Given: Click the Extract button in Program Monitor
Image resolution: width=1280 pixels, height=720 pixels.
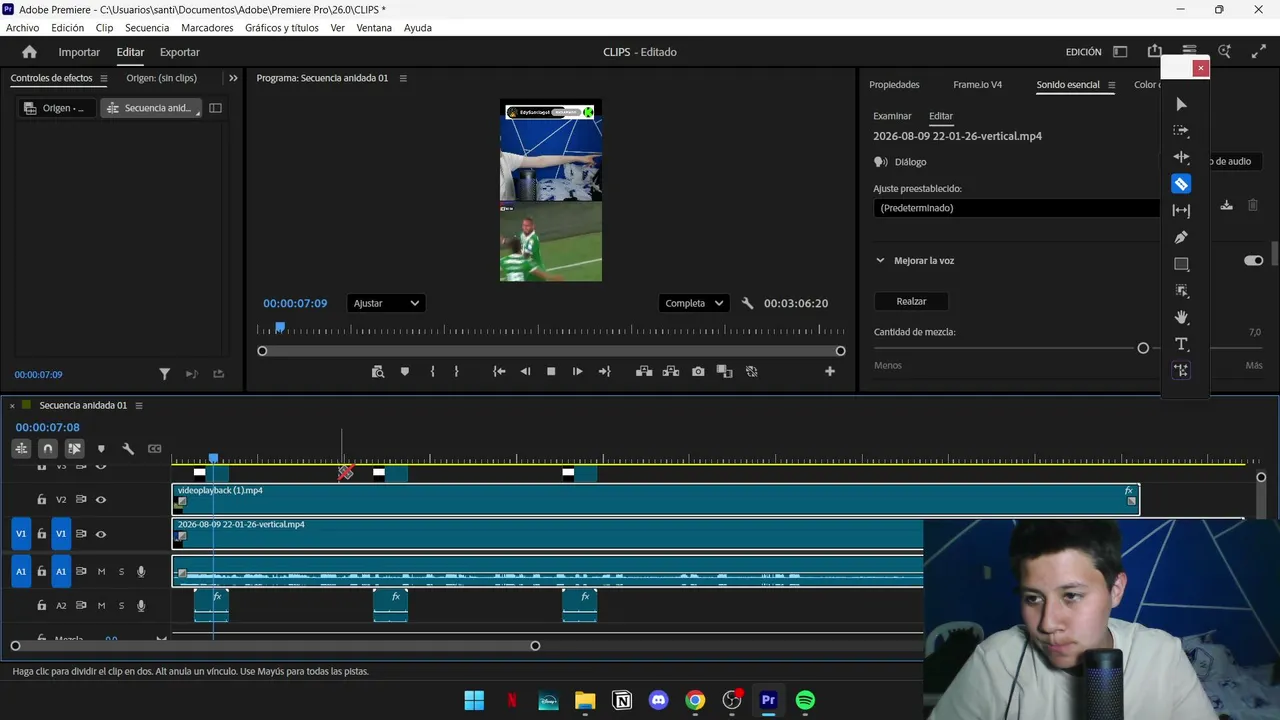Looking at the screenshot, I should (671, 371).
